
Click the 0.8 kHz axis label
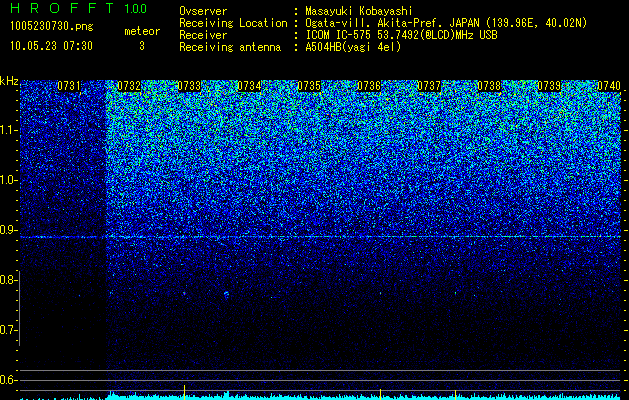(x=7, y=280)
